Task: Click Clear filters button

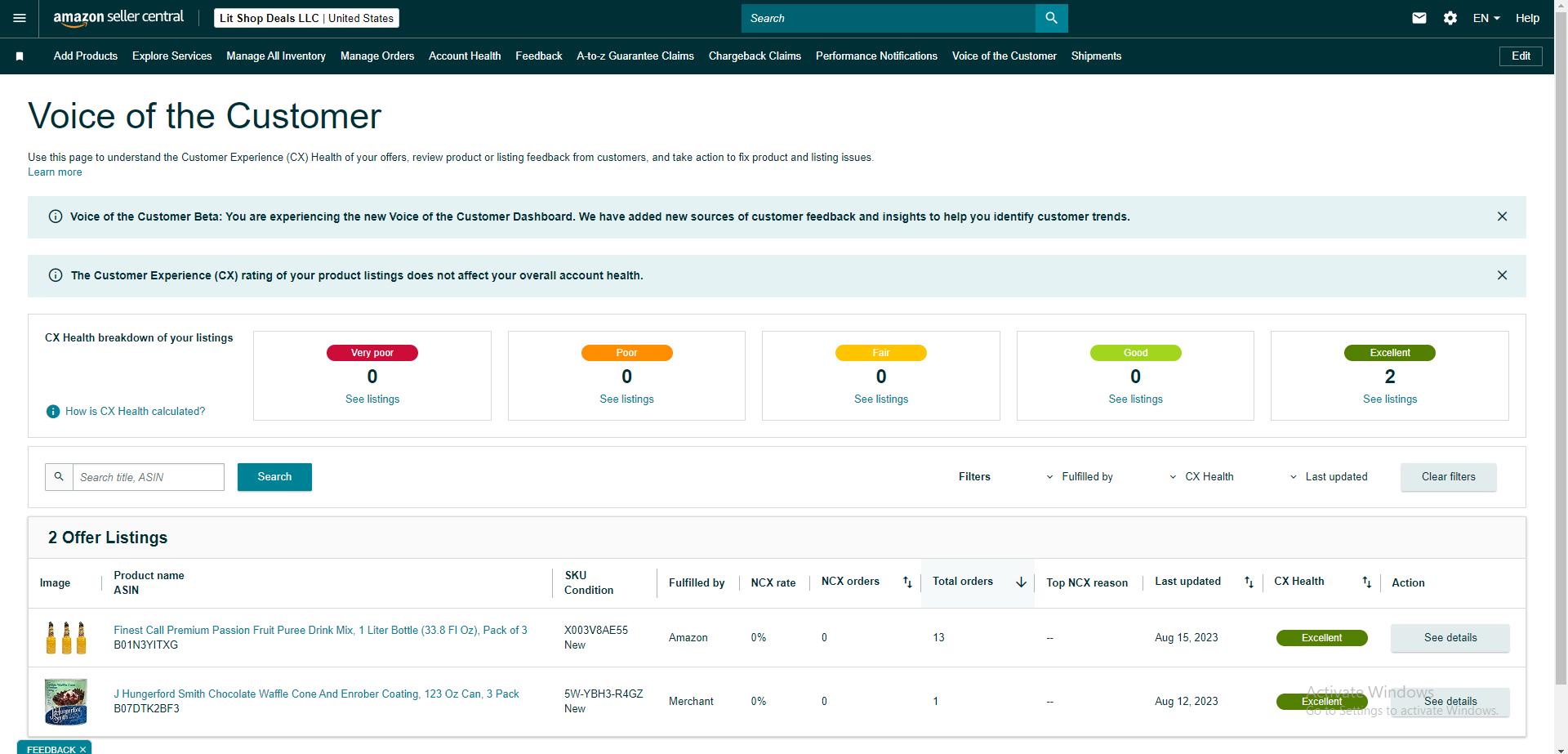Action: (x=1449, y=477)
